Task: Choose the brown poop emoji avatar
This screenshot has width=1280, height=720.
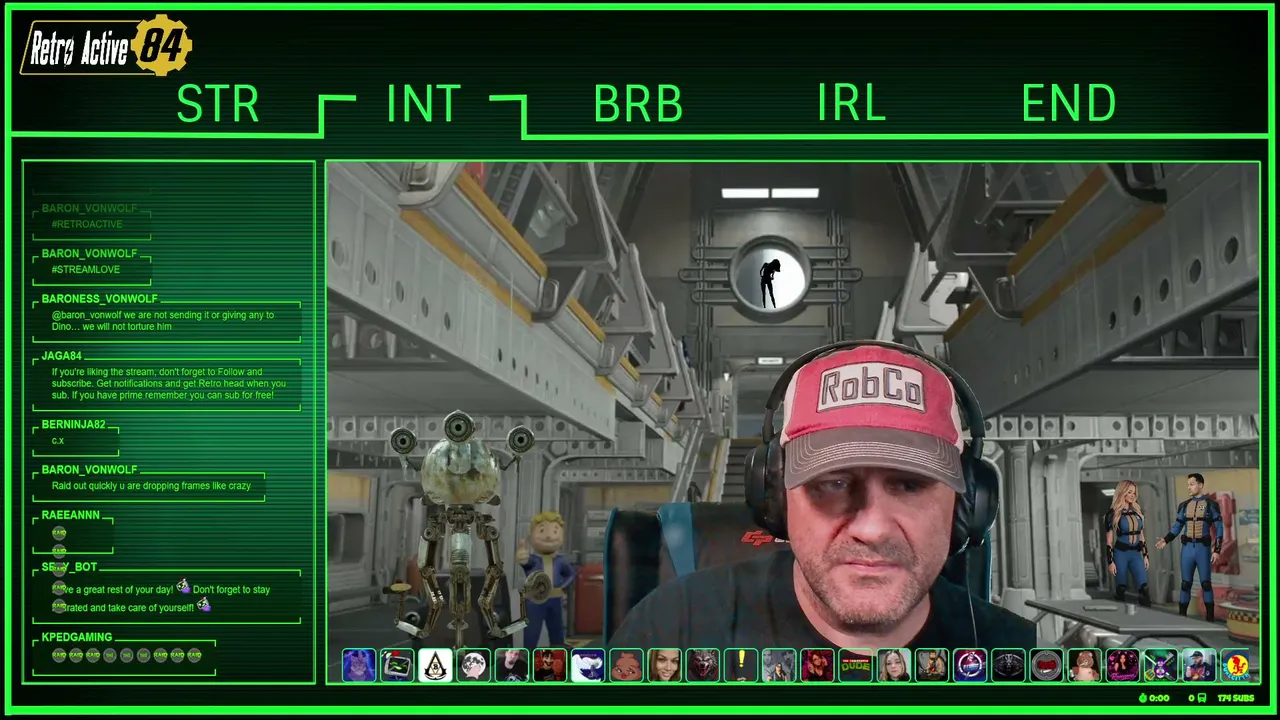Action: [x=626, y=665]
